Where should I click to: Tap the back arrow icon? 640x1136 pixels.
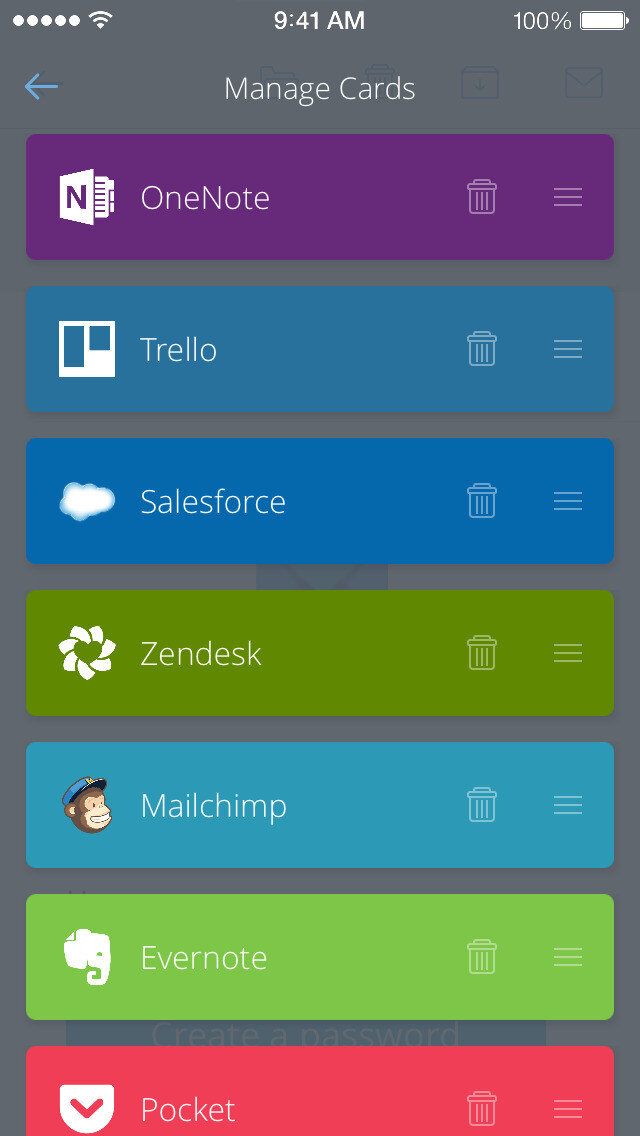point(41,87)
